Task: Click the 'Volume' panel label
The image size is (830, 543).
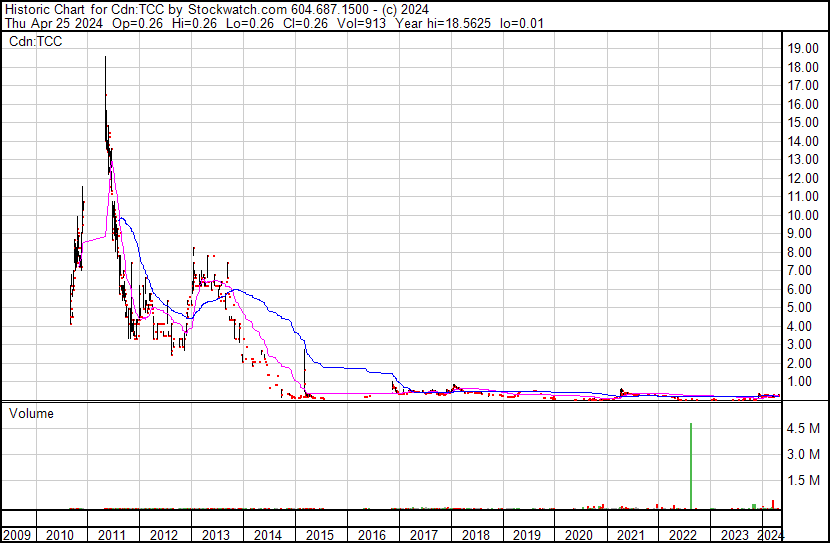Action: (31, 413)
